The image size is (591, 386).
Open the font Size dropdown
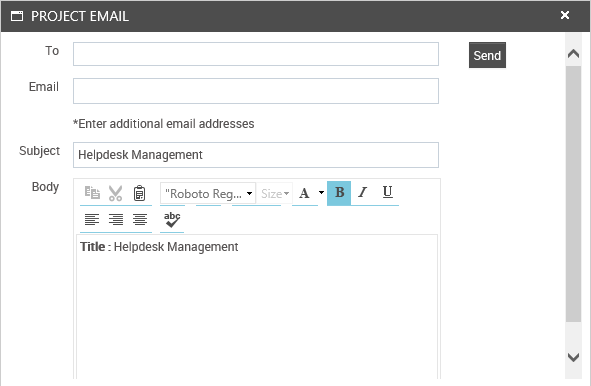[x=275, y=194]
